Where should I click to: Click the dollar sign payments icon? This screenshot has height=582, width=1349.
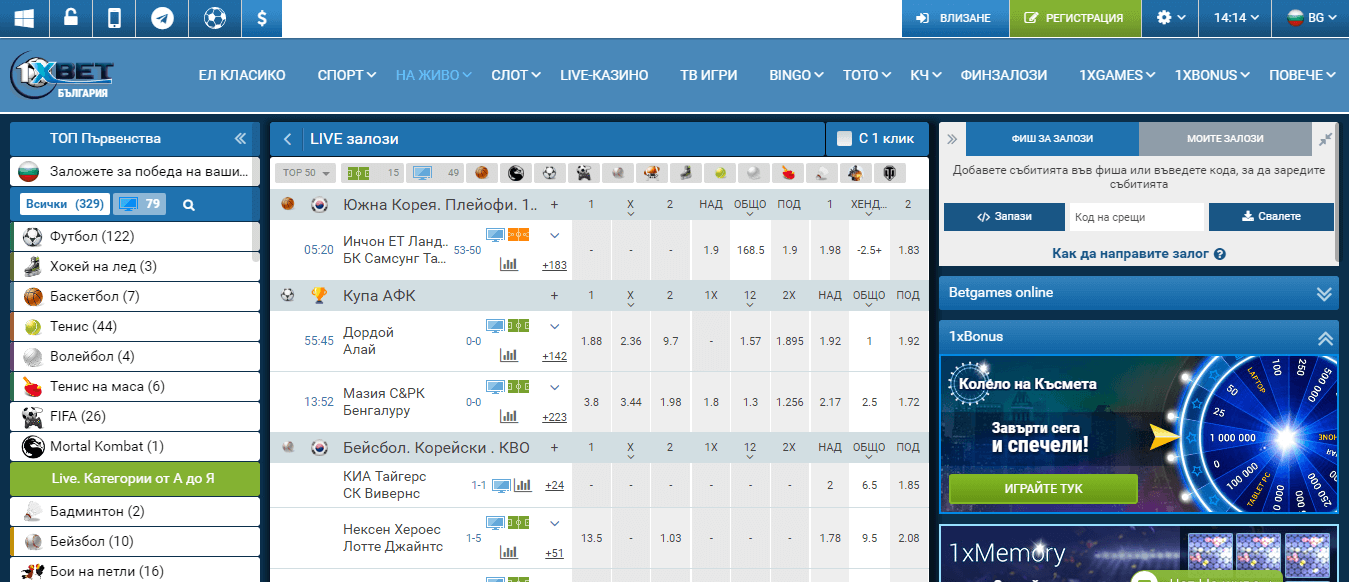click(x=261, y=18)
